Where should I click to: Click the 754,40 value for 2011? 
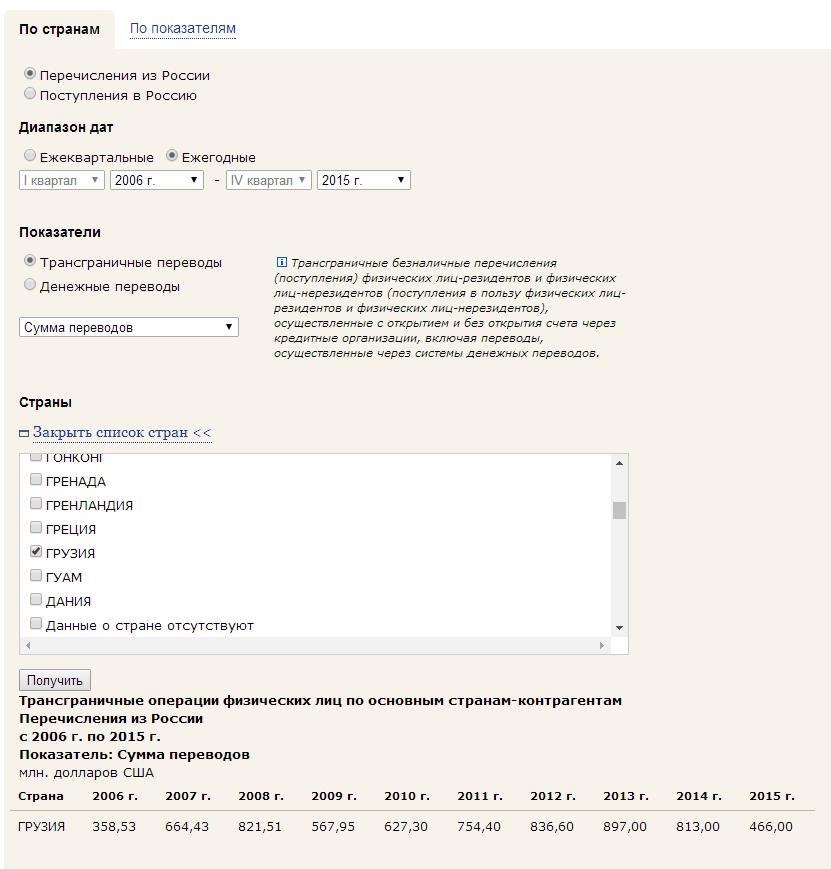click(479, 826)
